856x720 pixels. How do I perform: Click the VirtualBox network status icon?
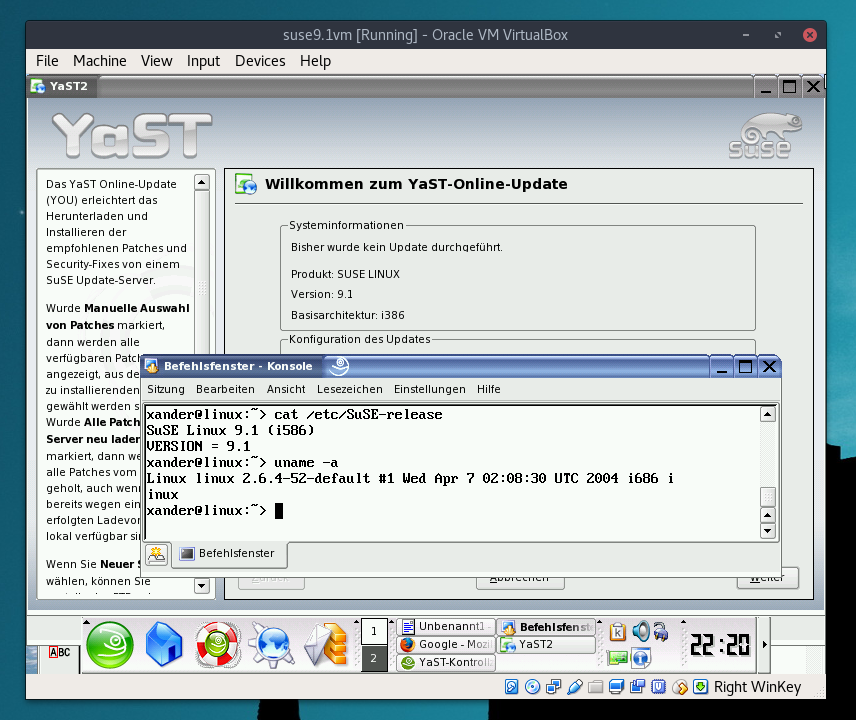click(553, 687)
